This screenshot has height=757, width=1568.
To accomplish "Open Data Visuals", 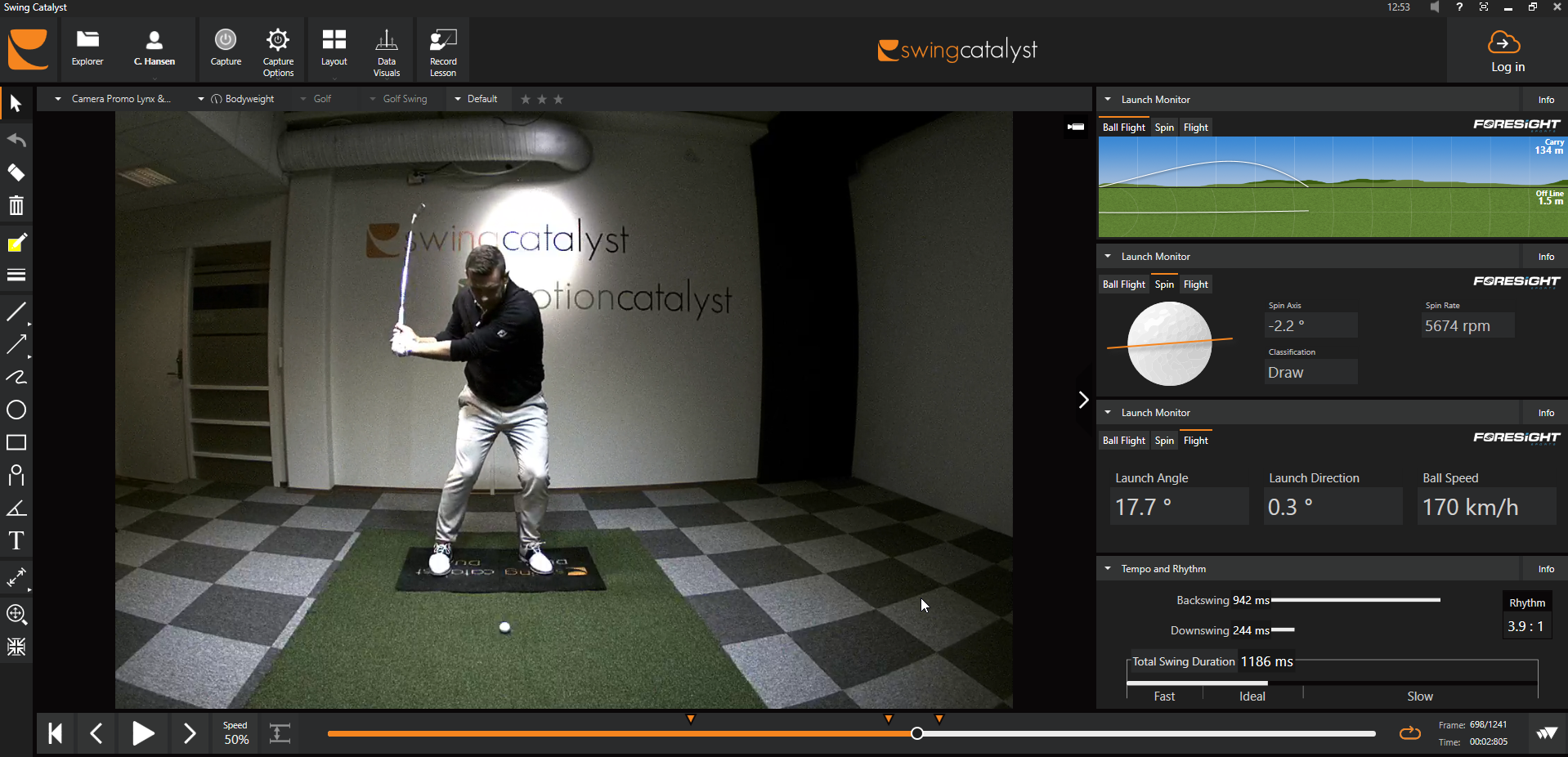I will (387, 53).
